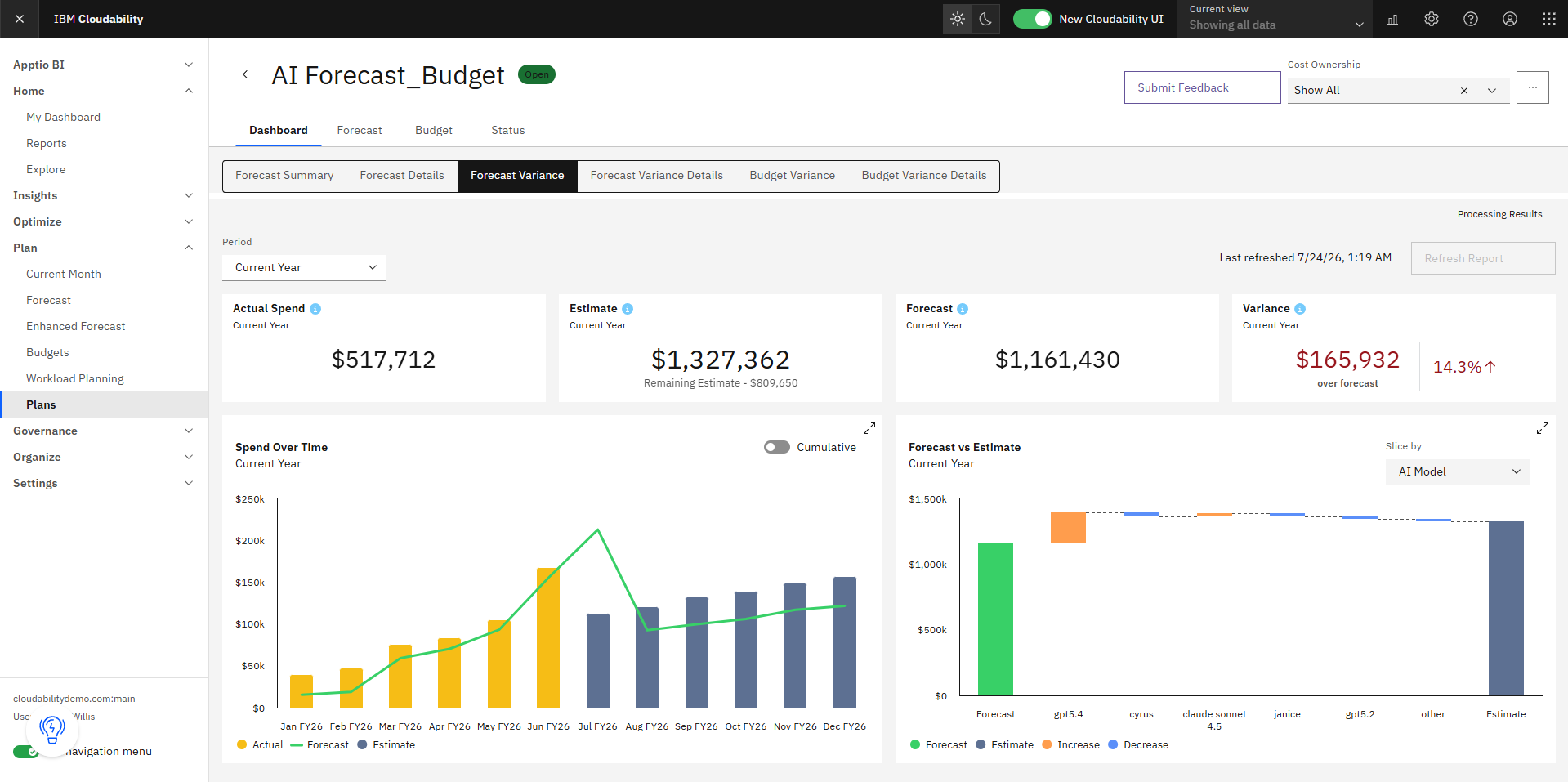Expand the Spend Over Time chart
Screen dimensions: 1568x782
(x=869, y=428)
